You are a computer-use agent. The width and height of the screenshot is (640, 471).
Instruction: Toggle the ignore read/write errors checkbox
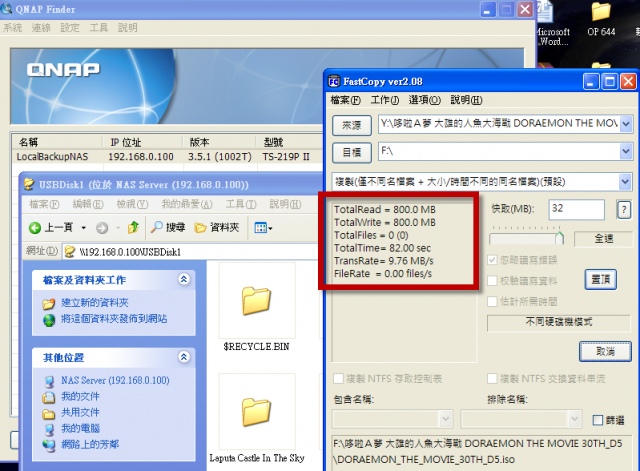tap(492, 260)
